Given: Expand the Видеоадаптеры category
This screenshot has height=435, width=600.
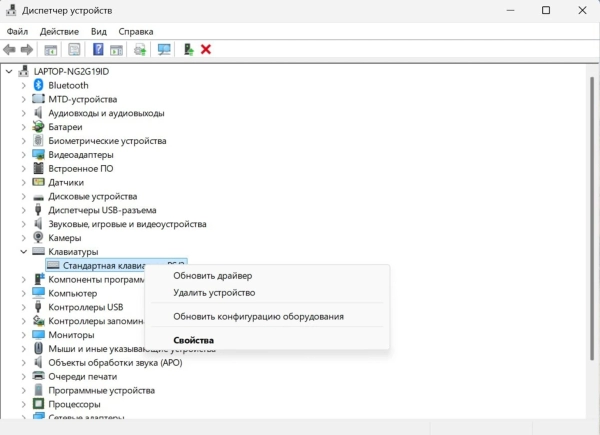Looking at the screenshot, I should (x=24, y=155).
